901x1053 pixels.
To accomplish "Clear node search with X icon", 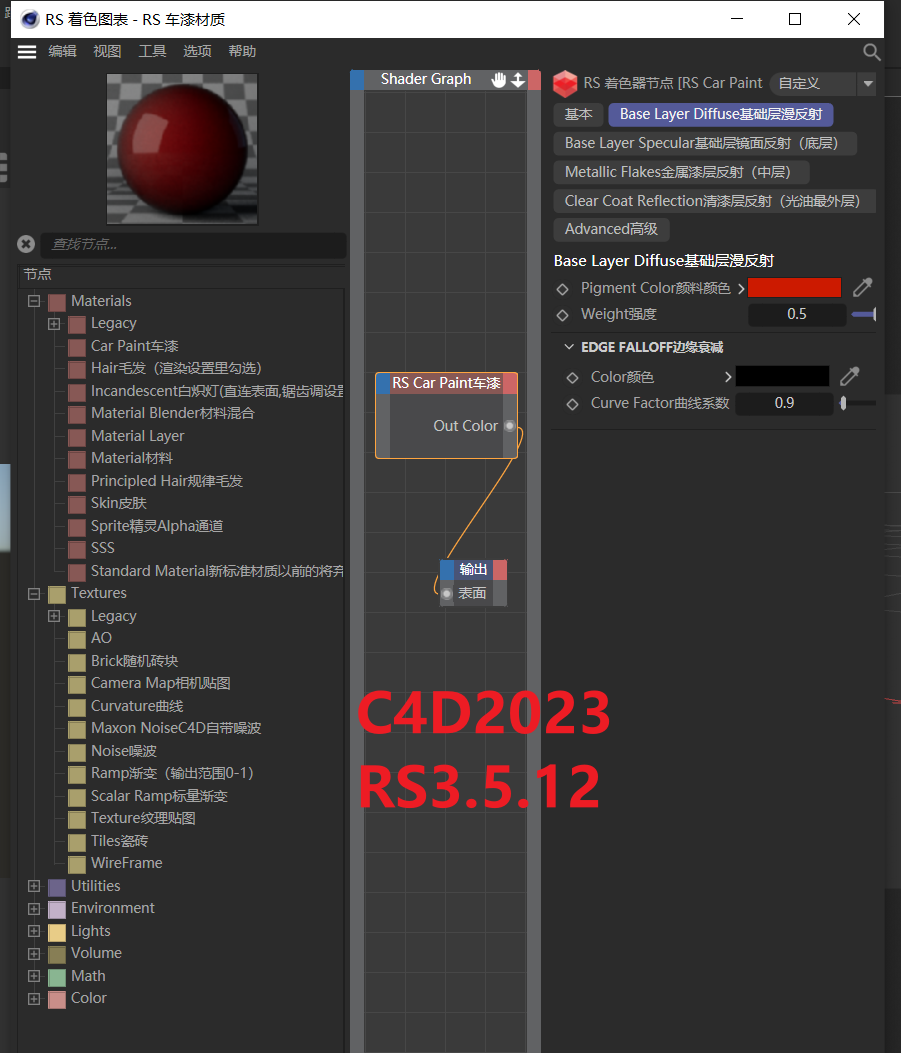I will (26, 244).
